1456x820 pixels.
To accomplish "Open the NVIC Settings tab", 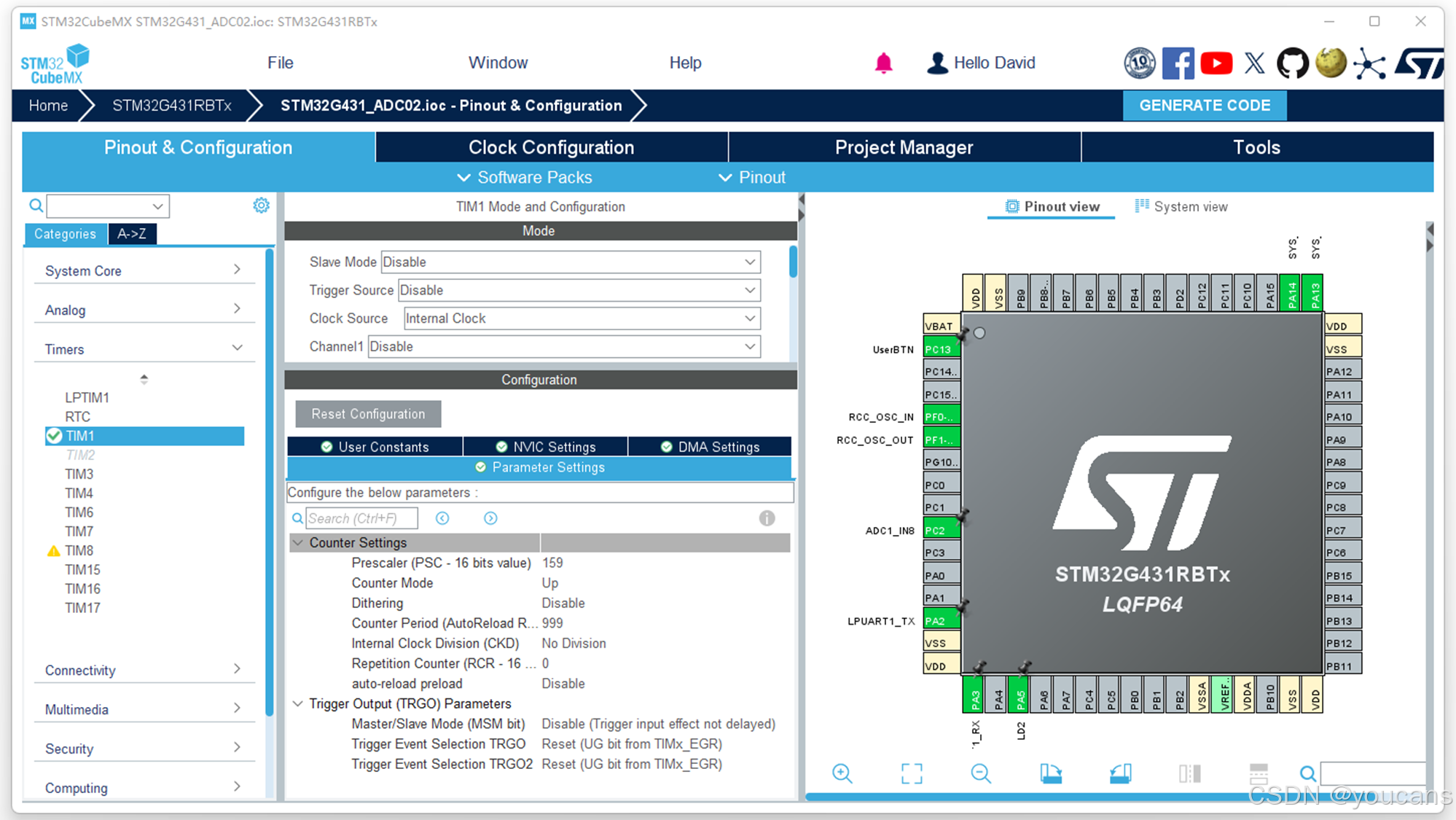I will tap(545, 447).
